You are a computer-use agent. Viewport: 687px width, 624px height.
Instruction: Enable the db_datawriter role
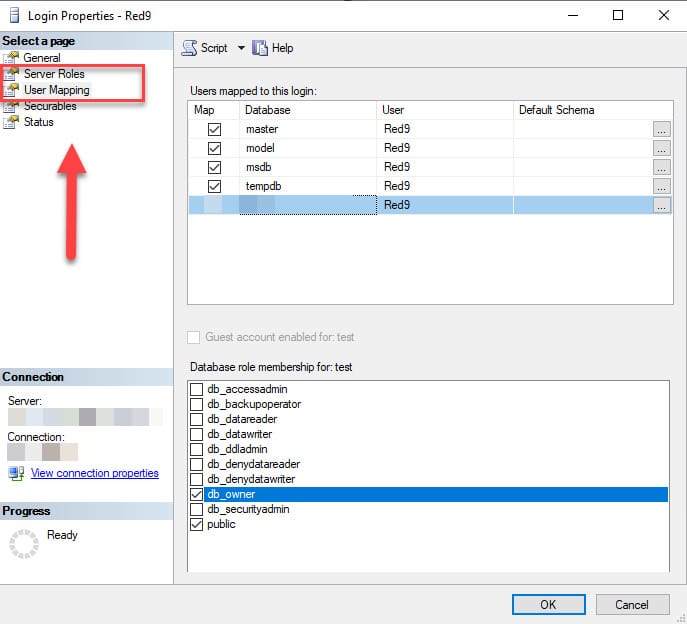click(196, 434)
